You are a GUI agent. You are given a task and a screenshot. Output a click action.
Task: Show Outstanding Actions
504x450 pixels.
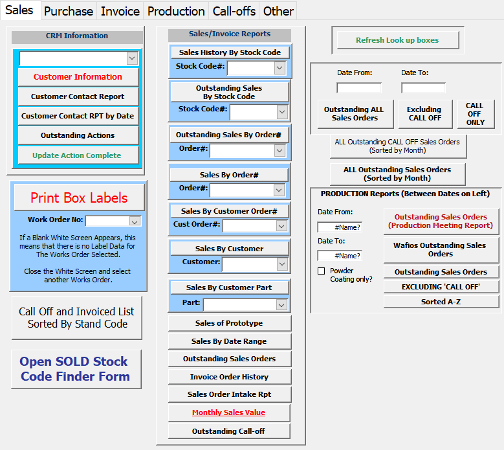pyautogui.click(x=78, y=135)
